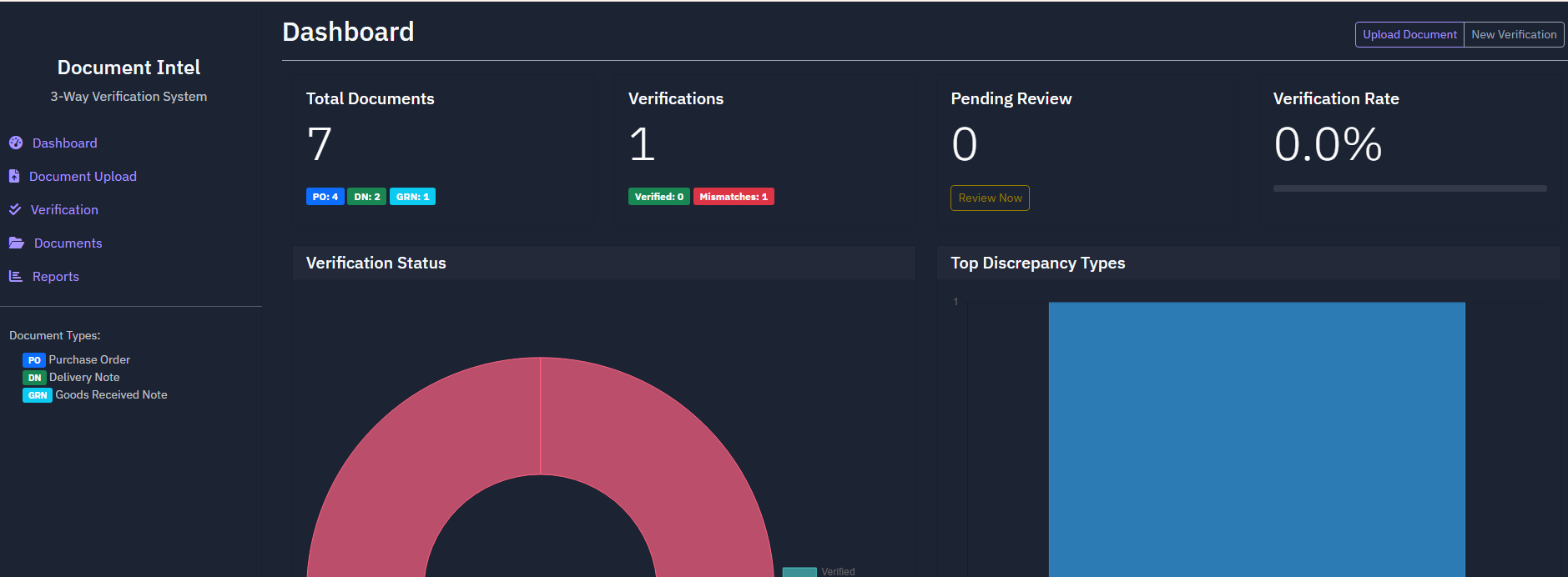This screenshot has width=1568, height=577.
Task: Select the red Mismatches: 1 badge
Action: [734, 197]
